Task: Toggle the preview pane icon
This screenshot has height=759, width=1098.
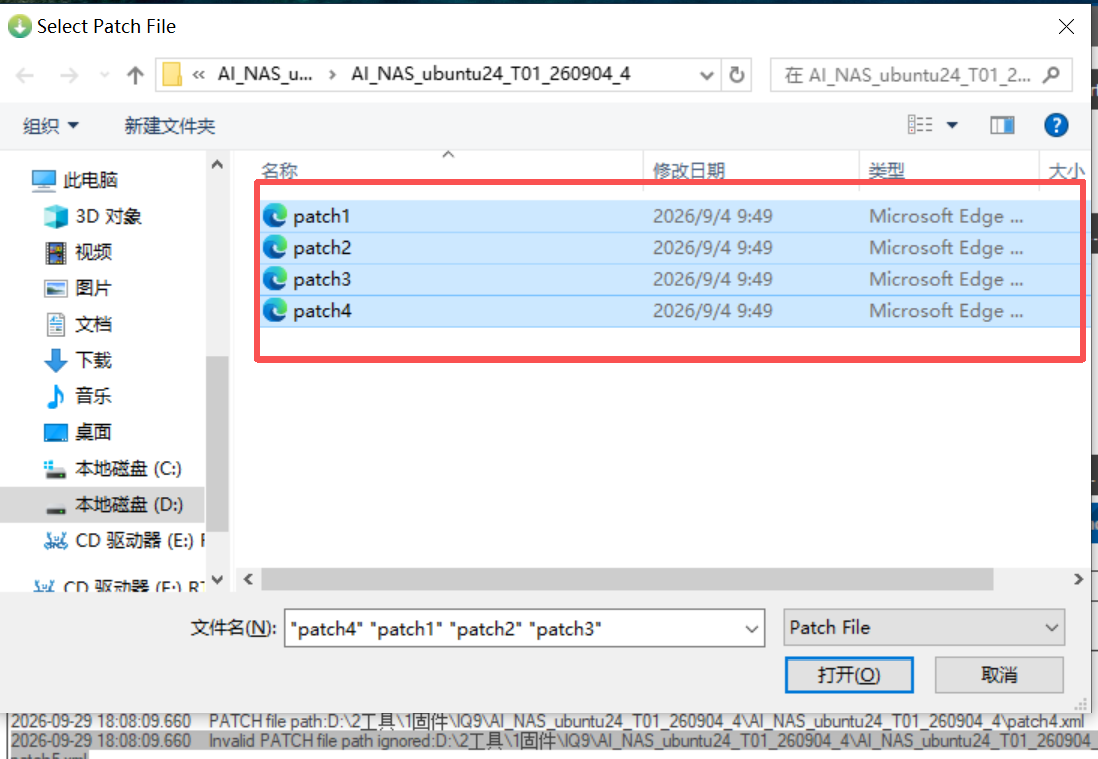Action: coord(1002,125)
